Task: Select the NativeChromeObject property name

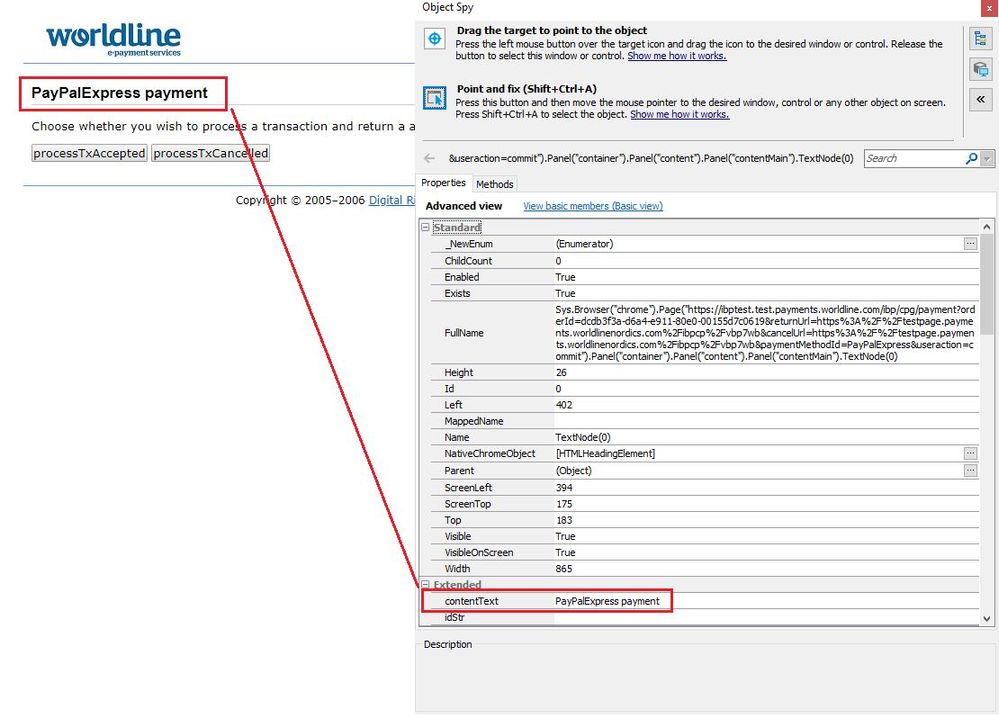Action: pyautogui.click(x=489, y=454)
